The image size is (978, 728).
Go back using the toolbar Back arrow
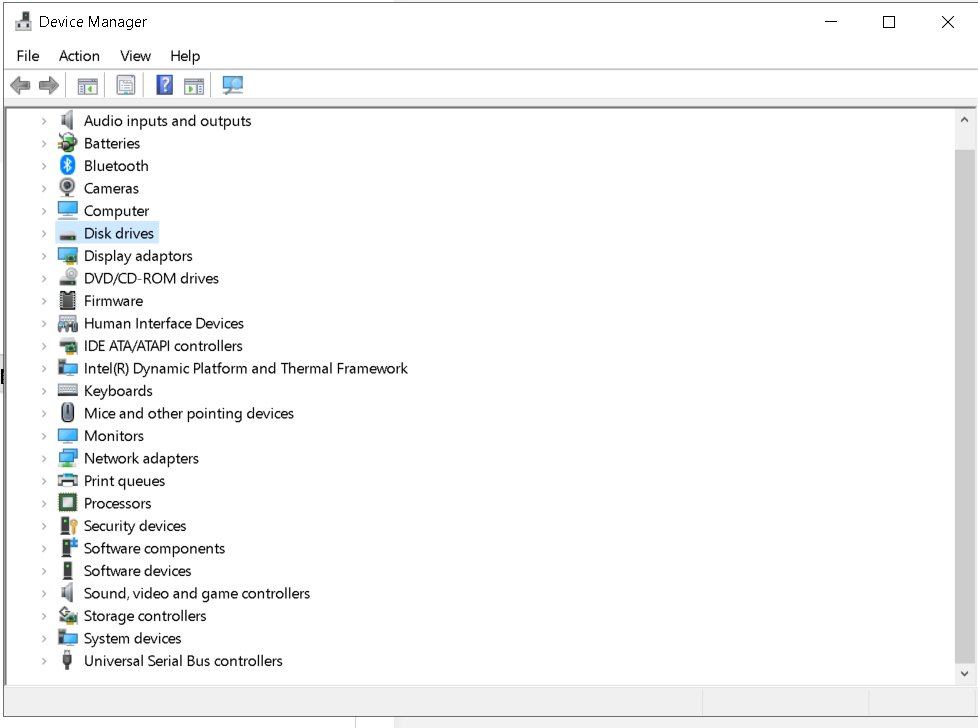[21, 85]
